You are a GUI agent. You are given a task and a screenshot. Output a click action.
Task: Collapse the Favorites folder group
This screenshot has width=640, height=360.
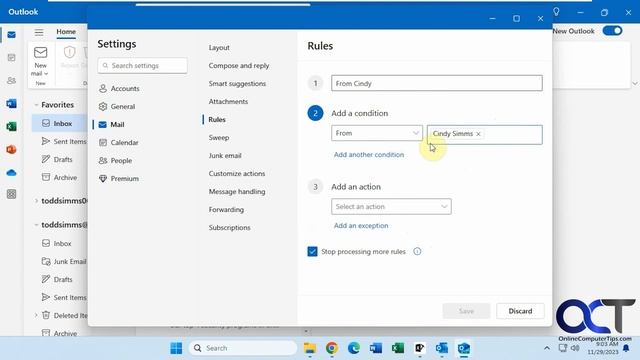click(x=36, y=105)
